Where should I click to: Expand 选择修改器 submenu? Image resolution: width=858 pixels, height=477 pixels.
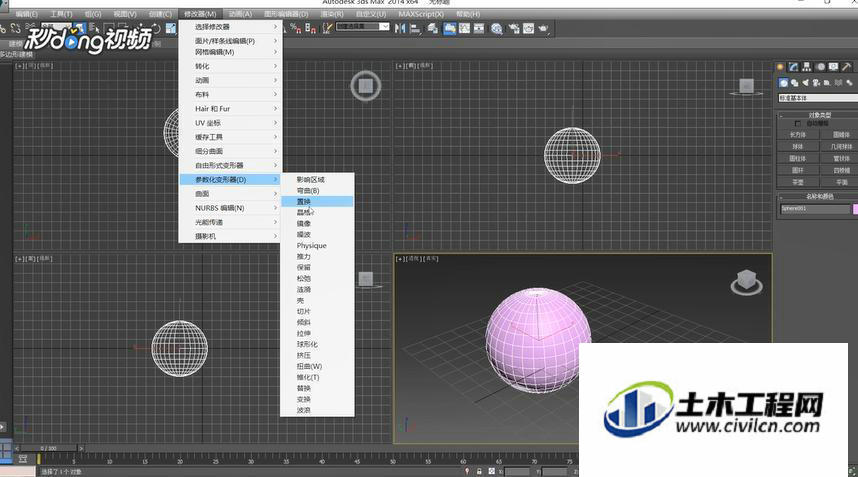pos(230,26)
